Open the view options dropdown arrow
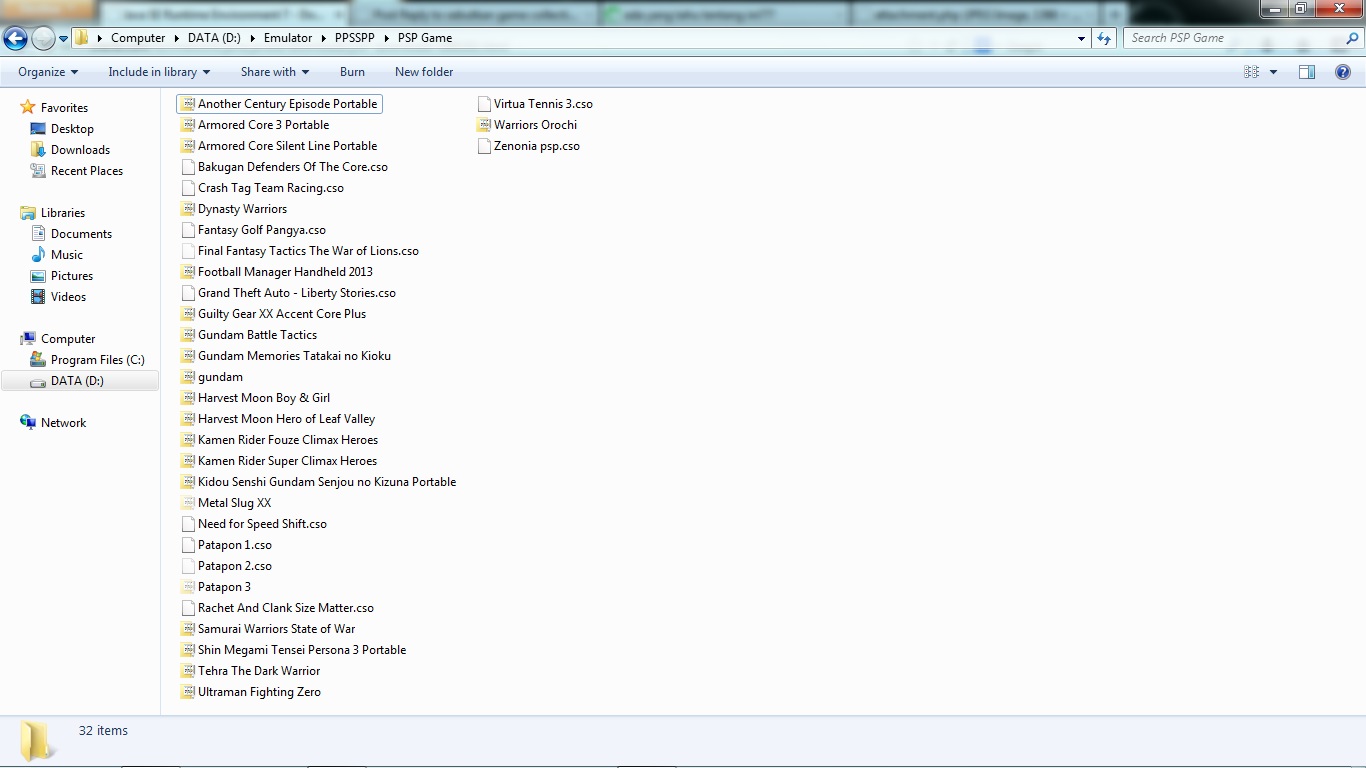This screenshot has height=768, width=1366. pyautogui.click(x=1273, y=72)
